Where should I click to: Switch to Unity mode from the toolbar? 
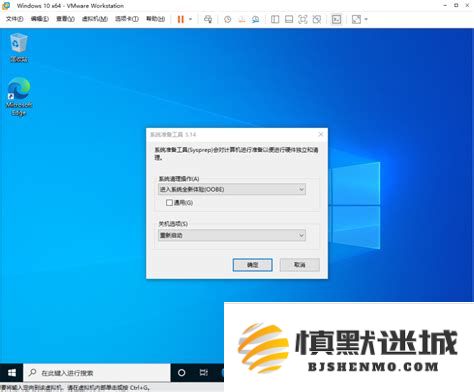tap(317, 19)
